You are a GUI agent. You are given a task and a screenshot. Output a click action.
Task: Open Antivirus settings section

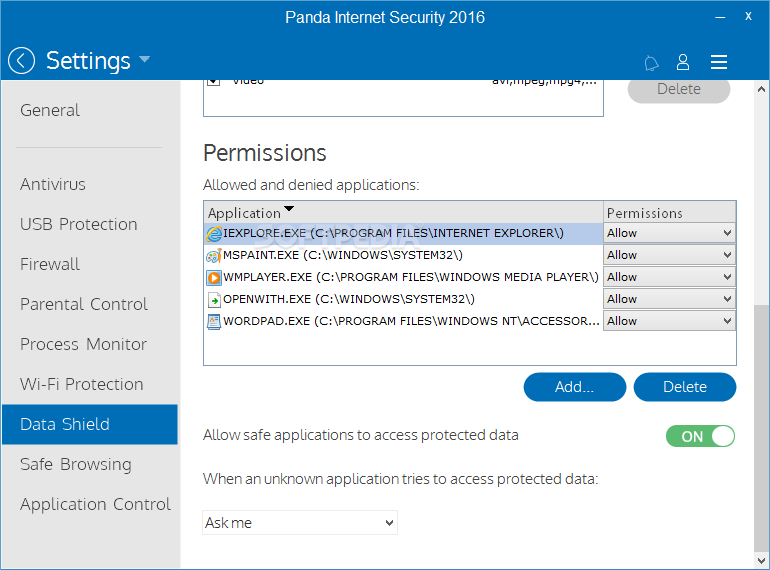[x=53, y=185]
